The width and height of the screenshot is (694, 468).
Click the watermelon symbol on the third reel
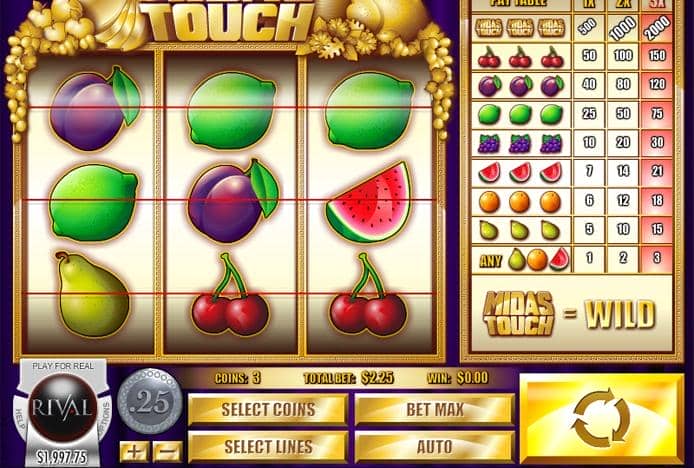pyautogui.click(x=370, y=202)
